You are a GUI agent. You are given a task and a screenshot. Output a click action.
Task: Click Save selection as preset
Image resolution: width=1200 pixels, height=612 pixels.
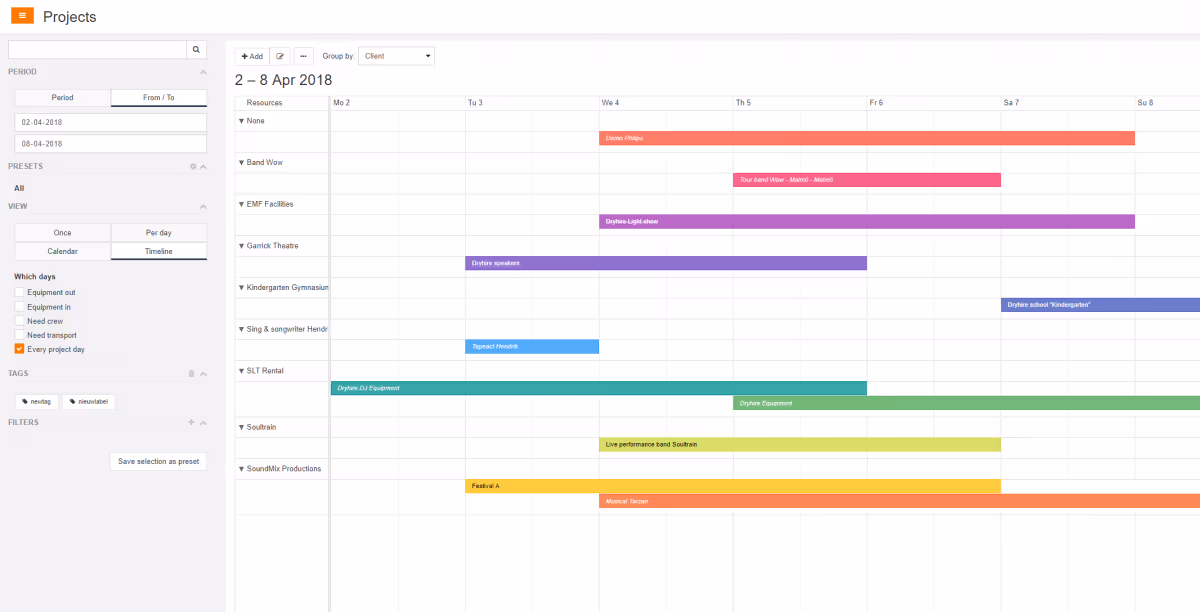pos(158,462)
